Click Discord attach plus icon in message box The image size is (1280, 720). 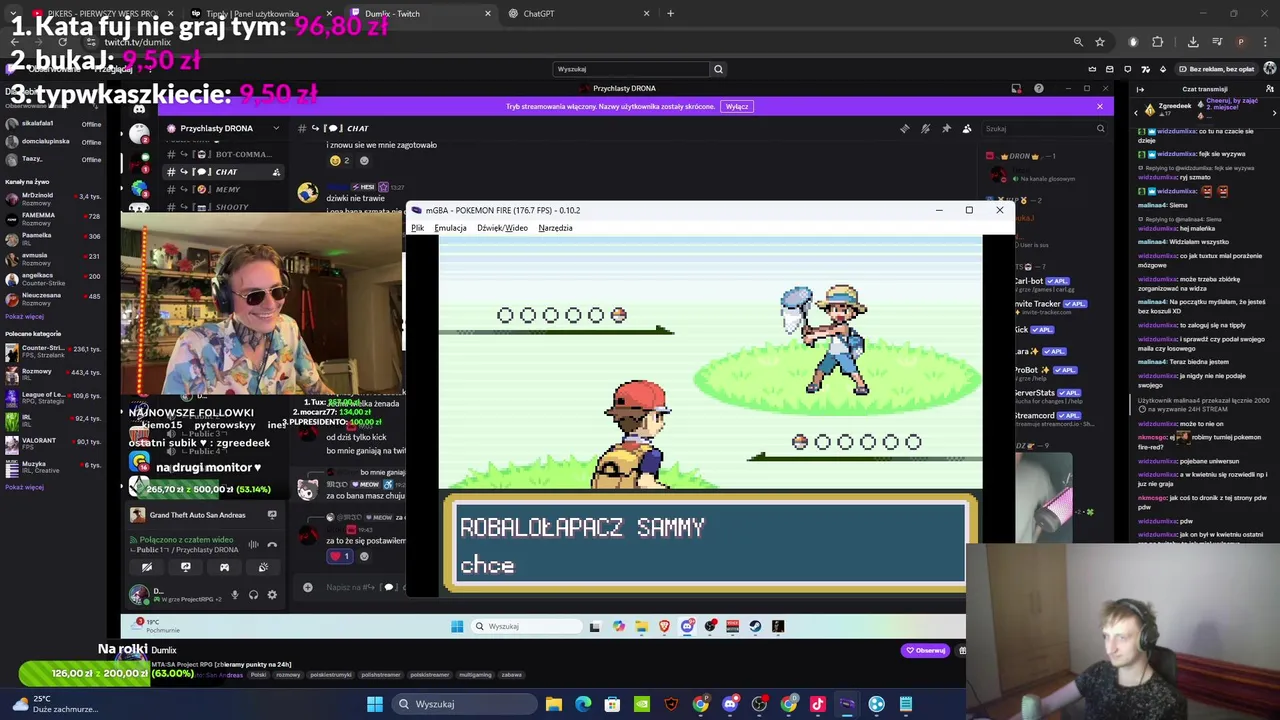click(308, 587)
